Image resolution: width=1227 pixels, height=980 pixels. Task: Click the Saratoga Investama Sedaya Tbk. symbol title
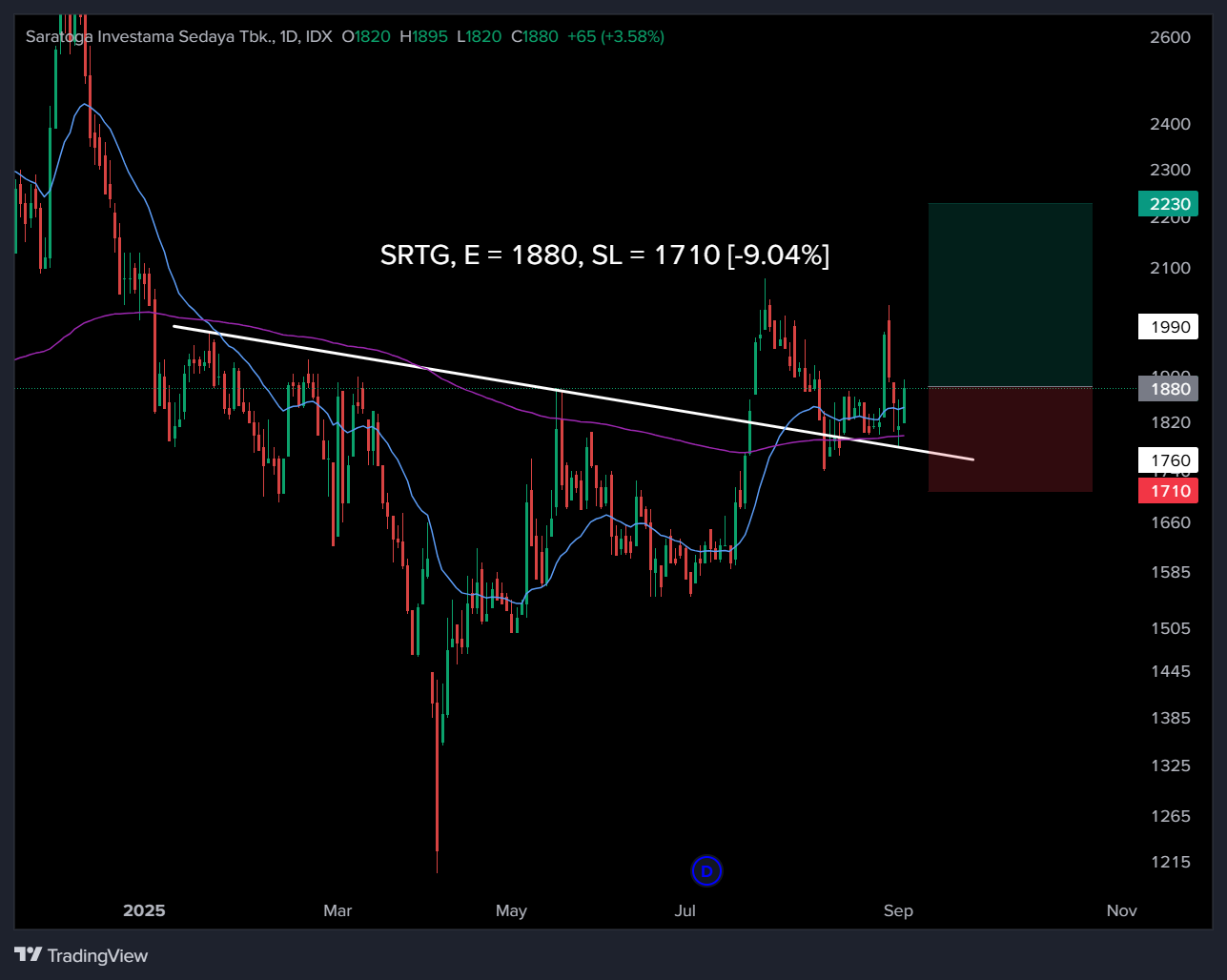click(149, 36)
